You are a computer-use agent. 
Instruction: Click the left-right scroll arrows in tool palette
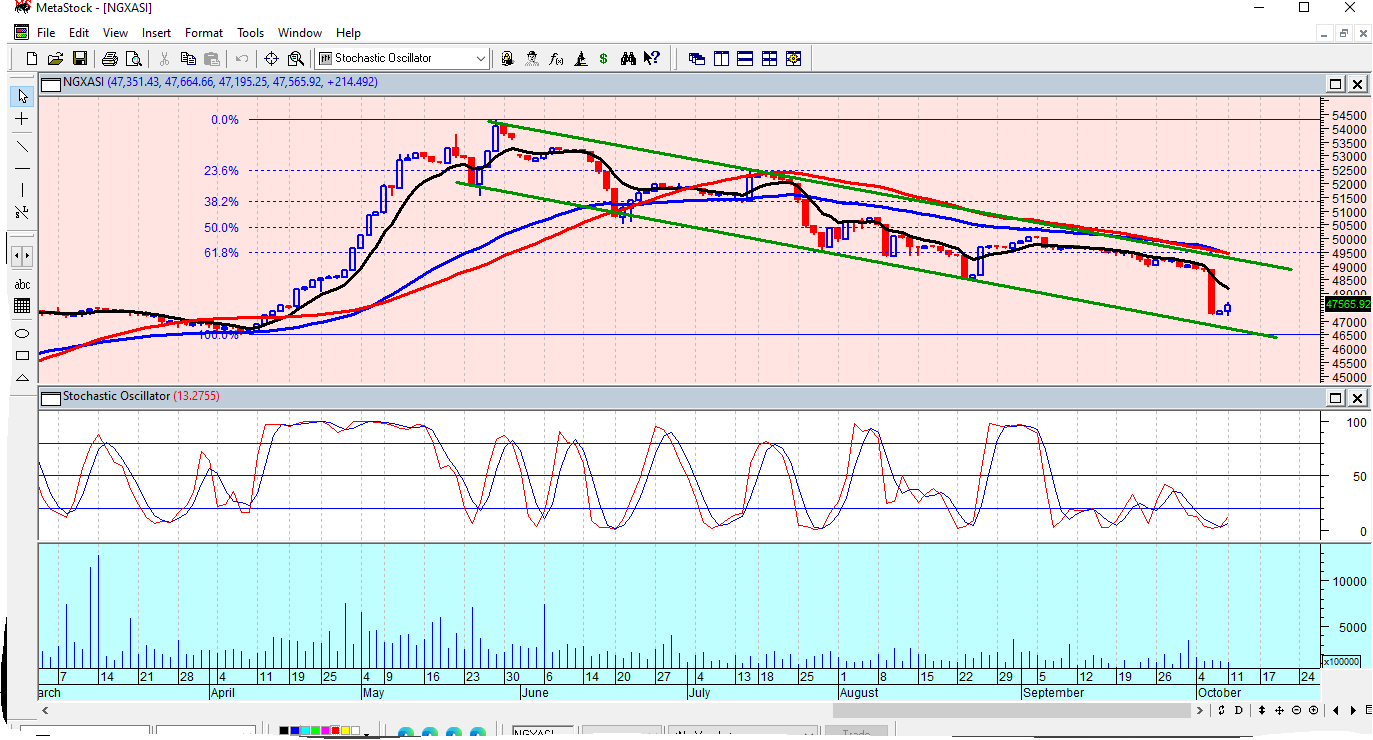coord(22,256)
